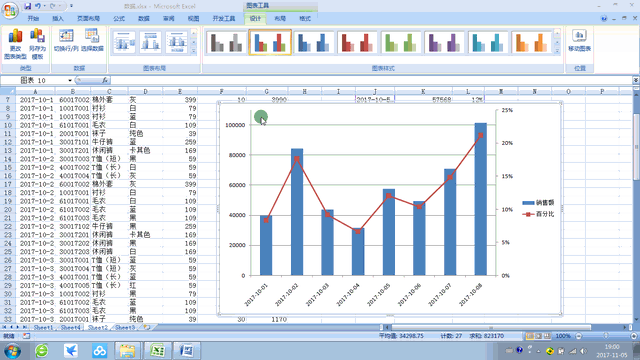
Task: Click Excel icon in the taskbar
Action: (157, 351)
